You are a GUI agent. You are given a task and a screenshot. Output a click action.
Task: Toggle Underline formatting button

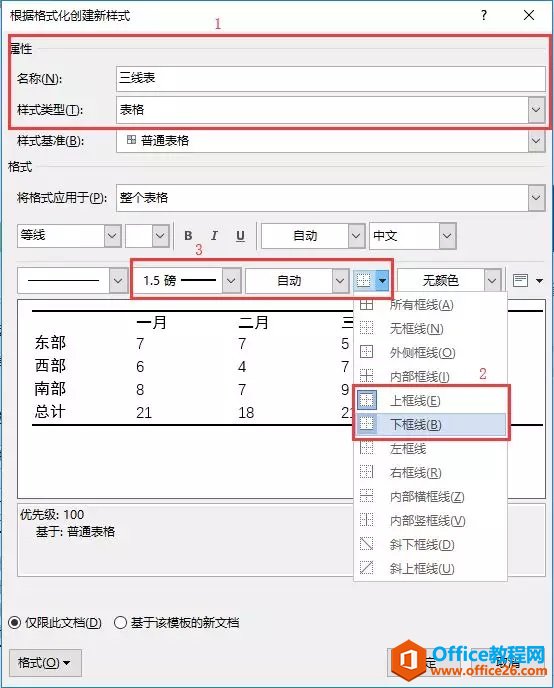[x=240, y=236]
